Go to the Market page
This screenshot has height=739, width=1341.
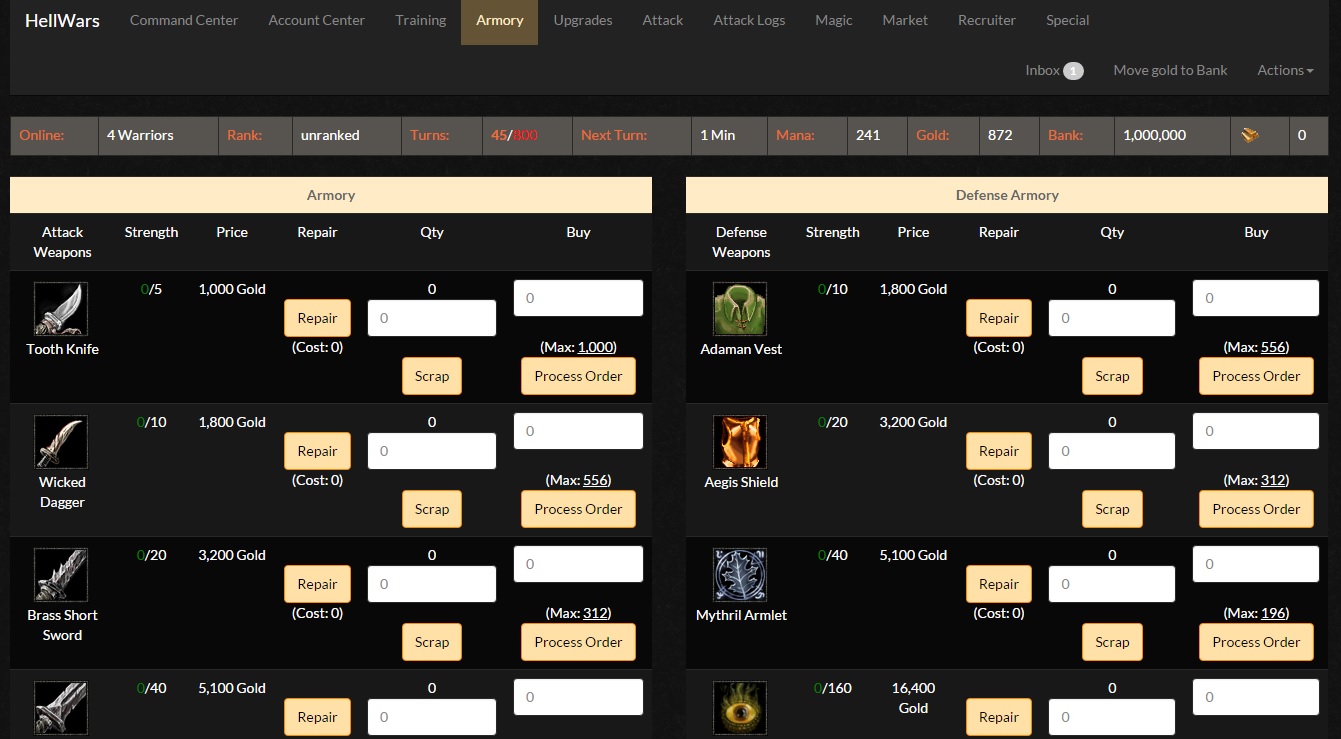(x=905, y=20)
